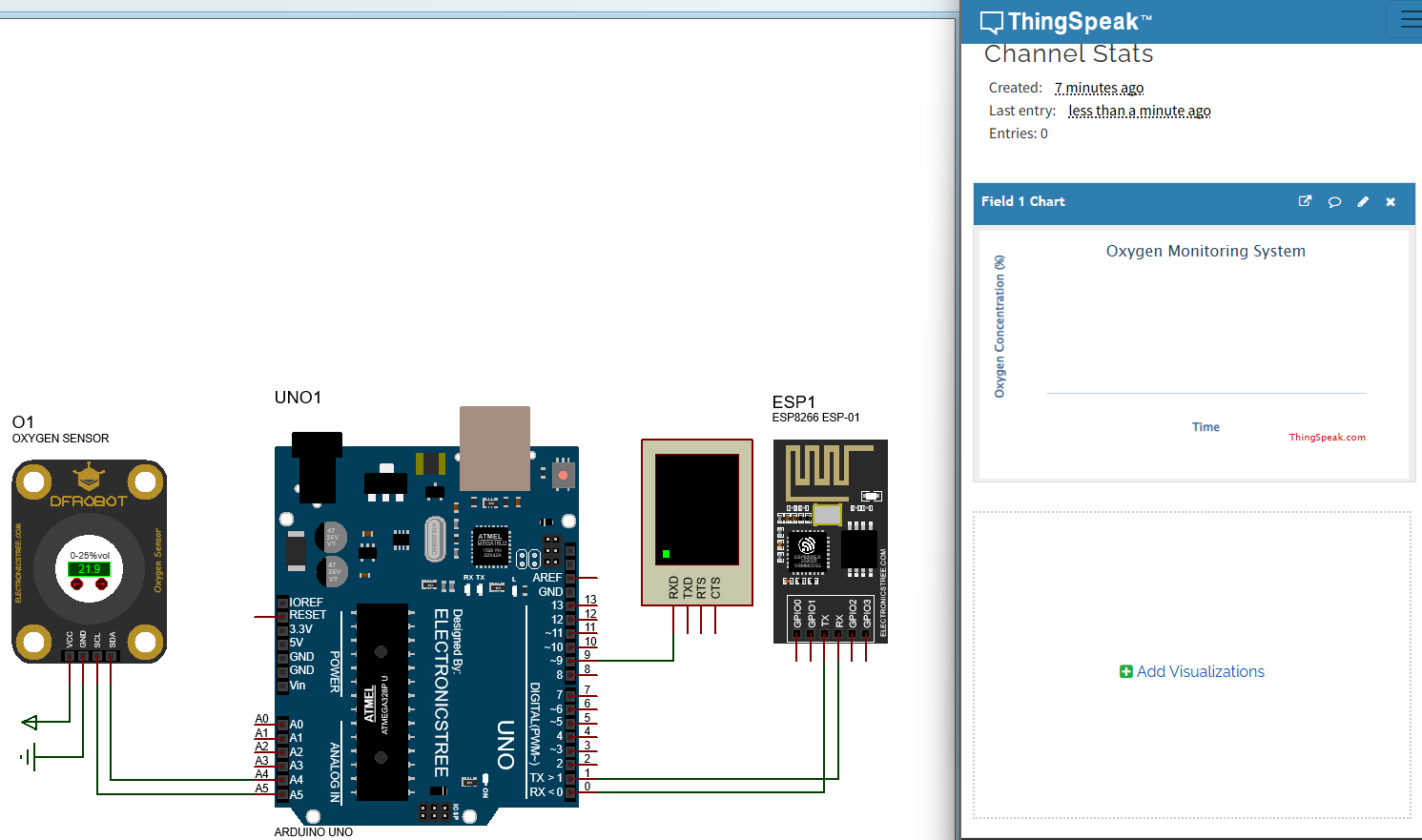Increase oxygen sensor value with right arrow
The height and width of the screenshot is (840, 1422).
point(101,584)
